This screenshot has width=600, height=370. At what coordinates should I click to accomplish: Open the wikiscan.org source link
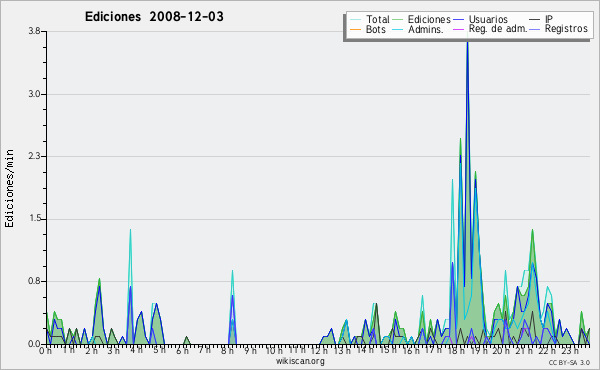coord(300,361)
